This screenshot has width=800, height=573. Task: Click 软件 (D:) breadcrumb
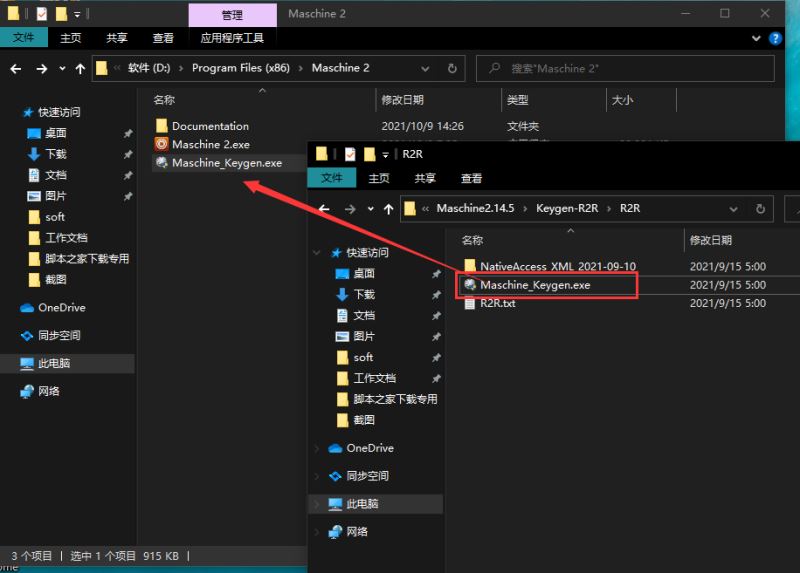click(x=149, y=68)
